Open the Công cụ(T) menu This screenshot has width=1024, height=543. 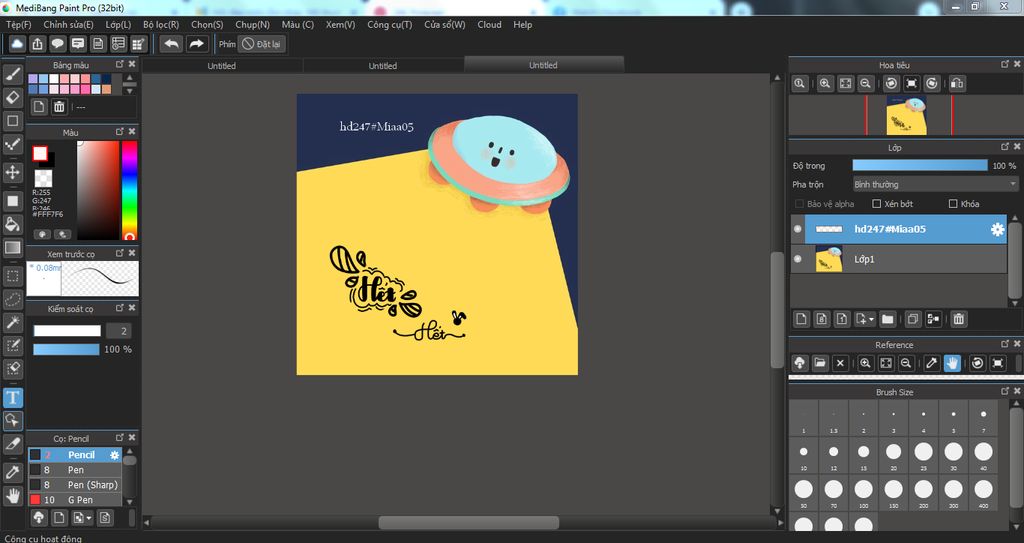pyautogui.click(x=389, y=25)
